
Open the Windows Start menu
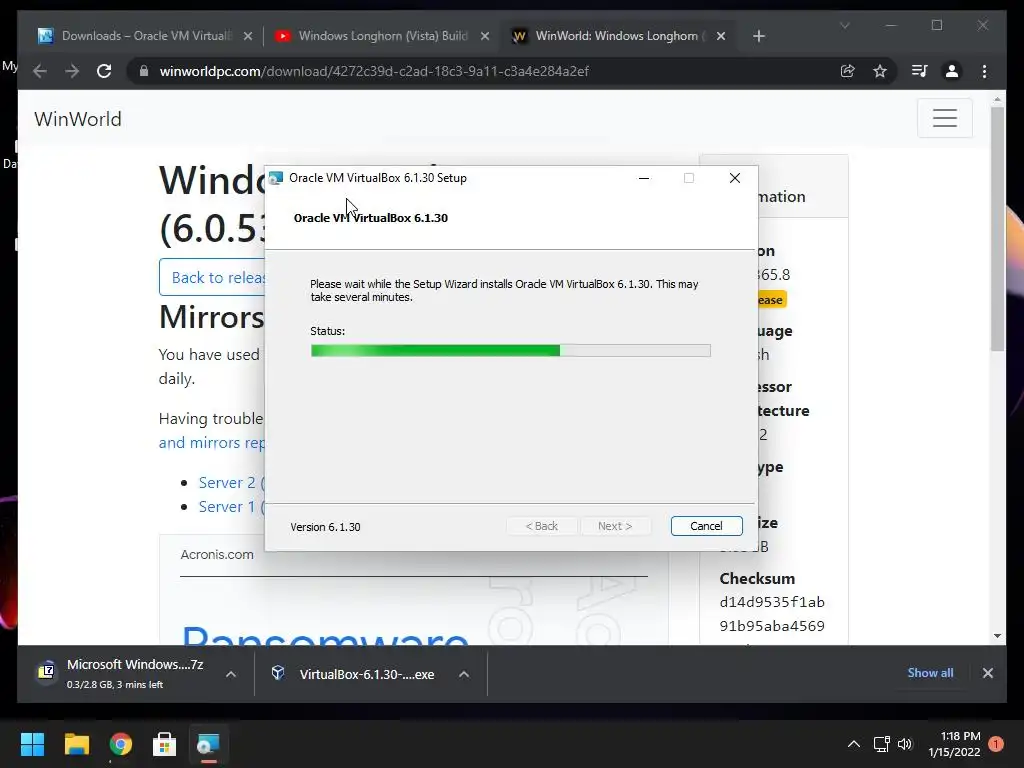coord(32,744)
